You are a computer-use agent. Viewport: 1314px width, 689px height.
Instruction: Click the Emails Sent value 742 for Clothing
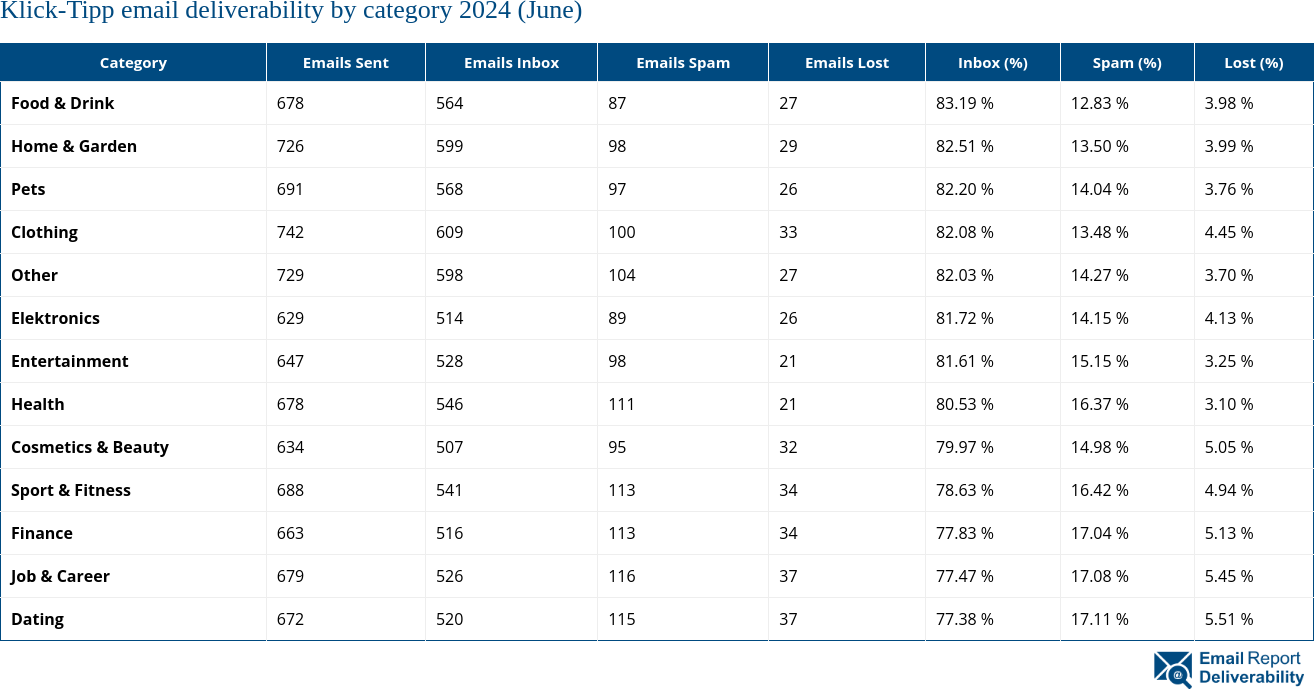point(290,232)
